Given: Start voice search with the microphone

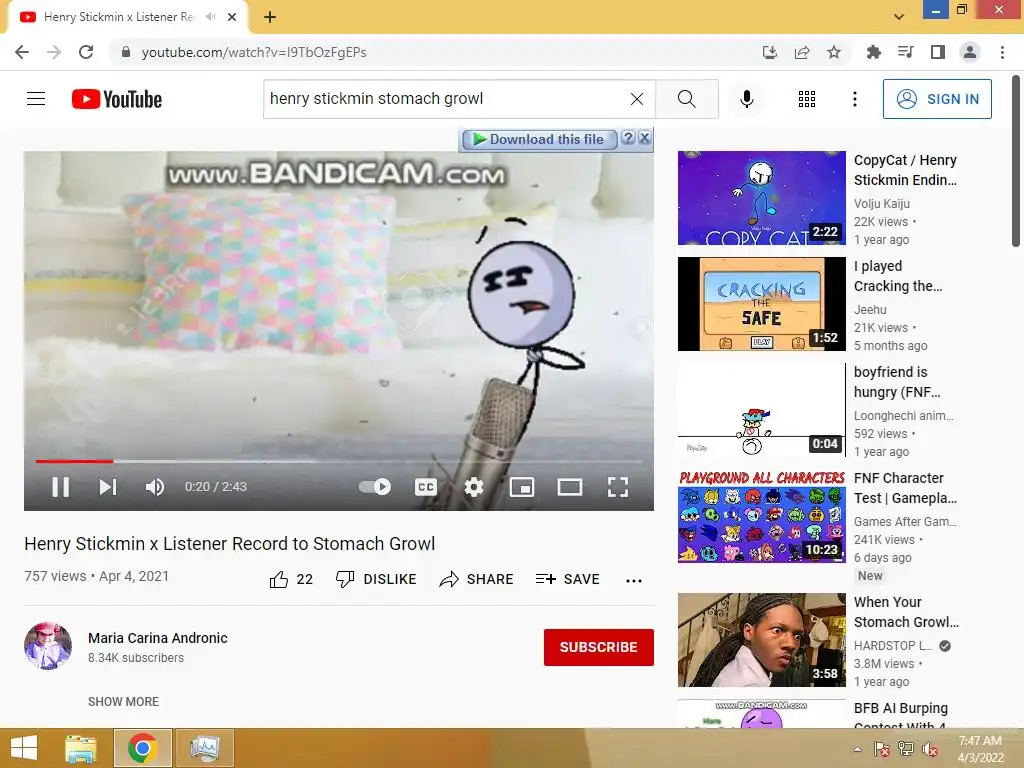Looking at the screenshot, I should [x=746, y=99].
